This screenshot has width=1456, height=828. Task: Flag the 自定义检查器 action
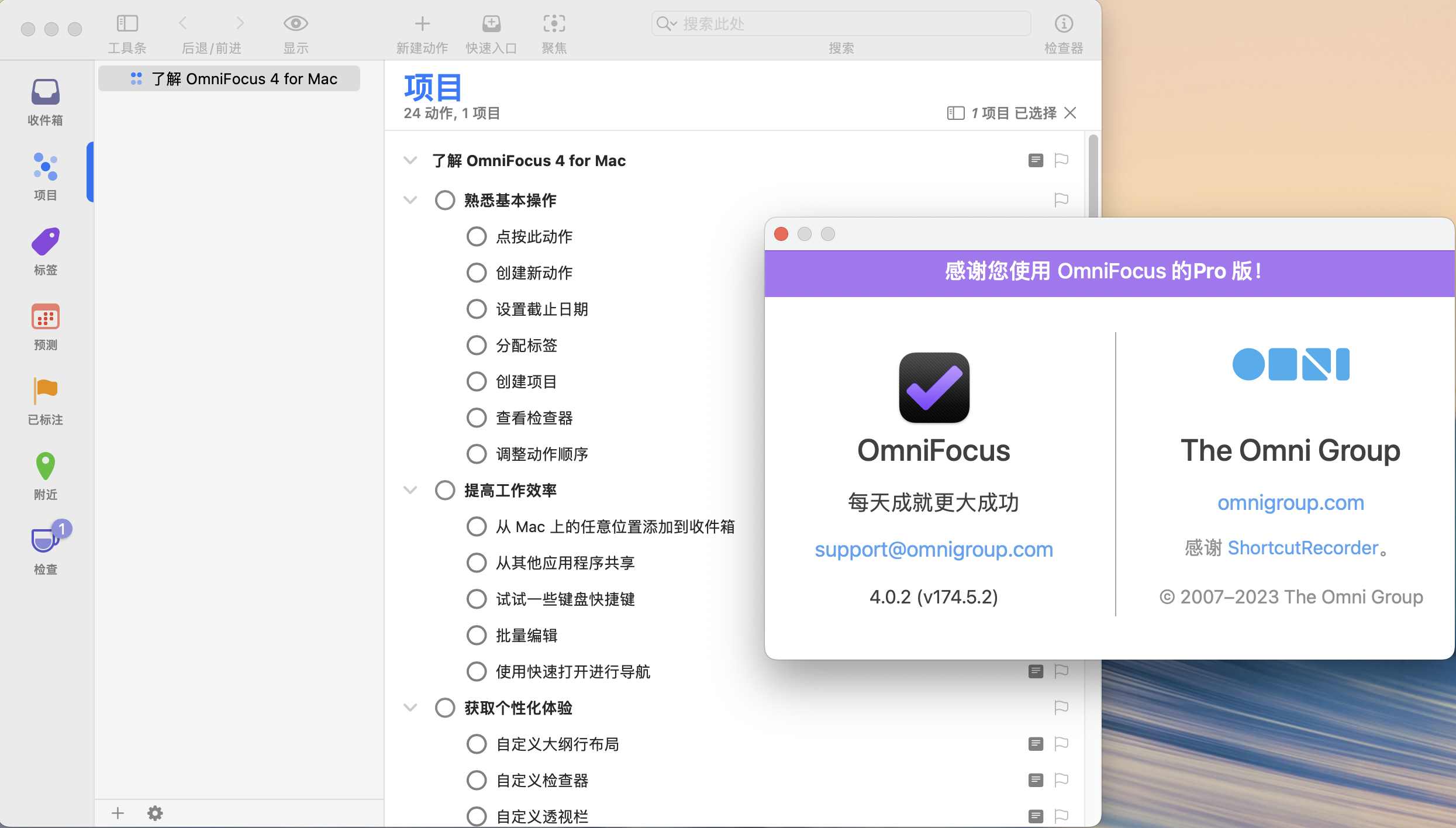click(1061, 780)
